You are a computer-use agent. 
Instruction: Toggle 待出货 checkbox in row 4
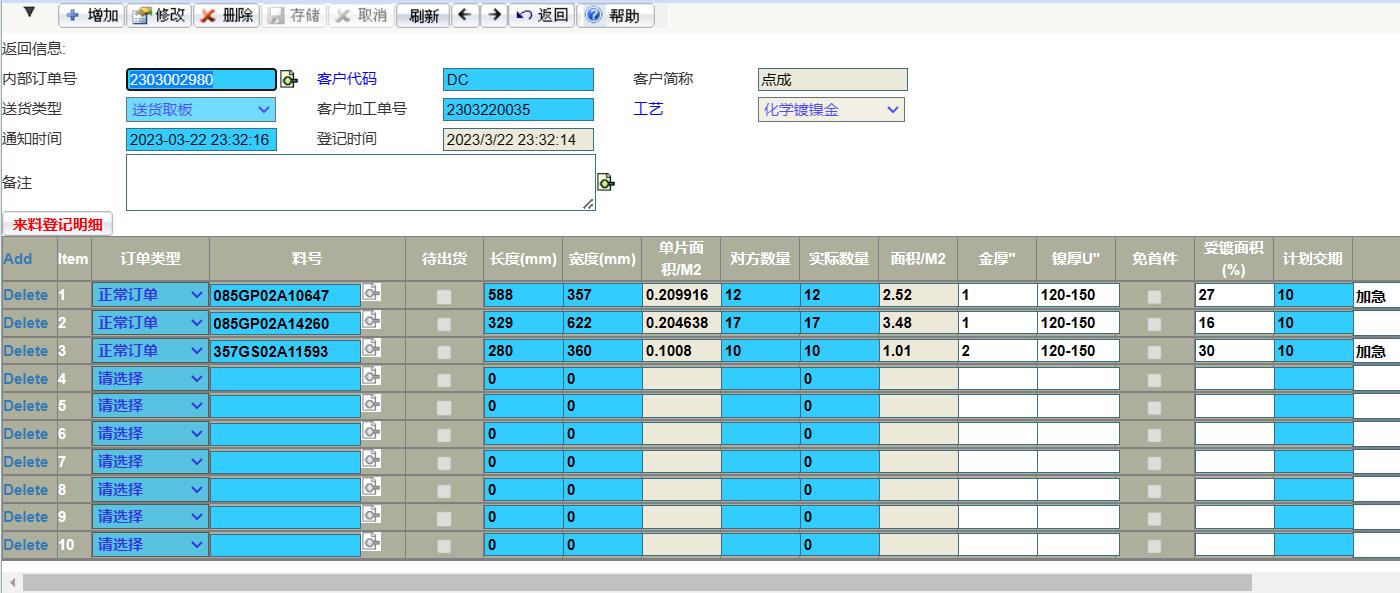[444, 380]
